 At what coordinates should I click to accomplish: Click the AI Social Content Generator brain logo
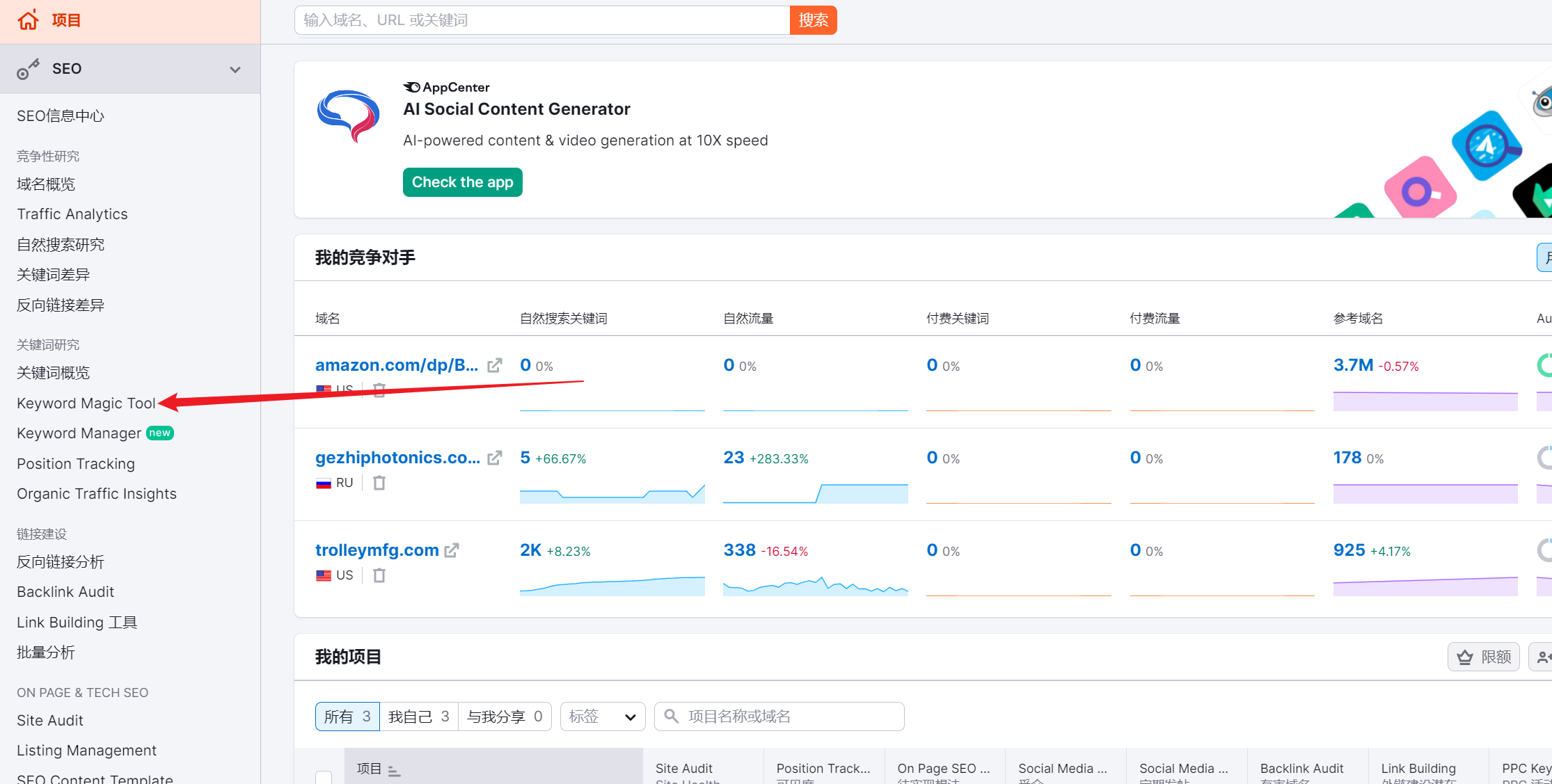349,116
